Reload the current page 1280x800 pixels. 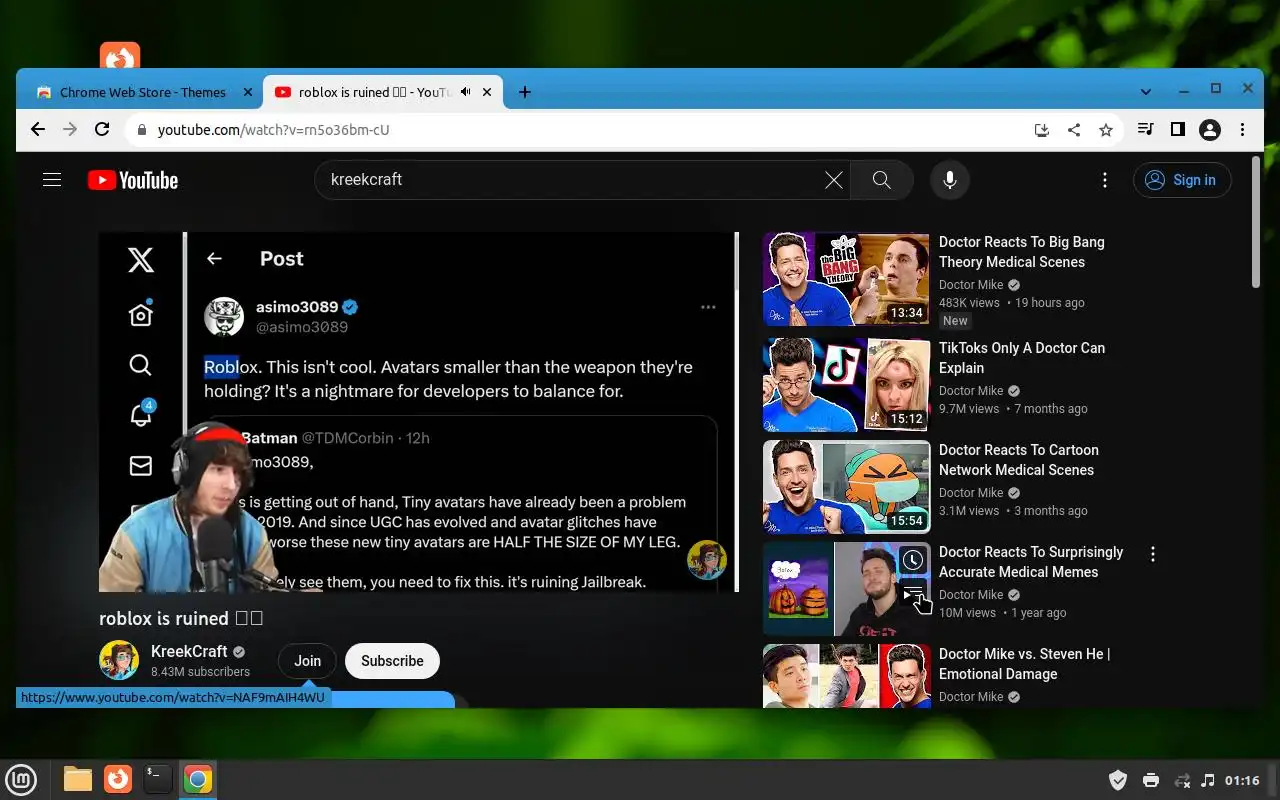click(x=102, y=129)
